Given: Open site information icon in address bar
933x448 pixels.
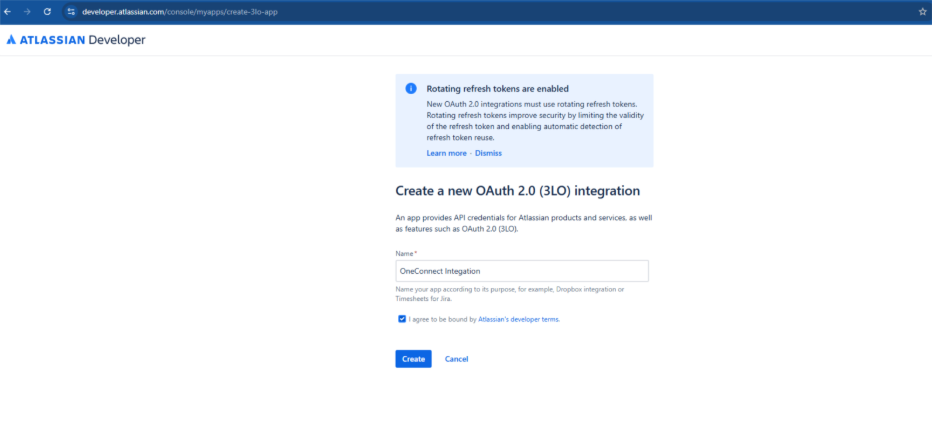Looking at the screenshot, I should (x=70, y=12).
